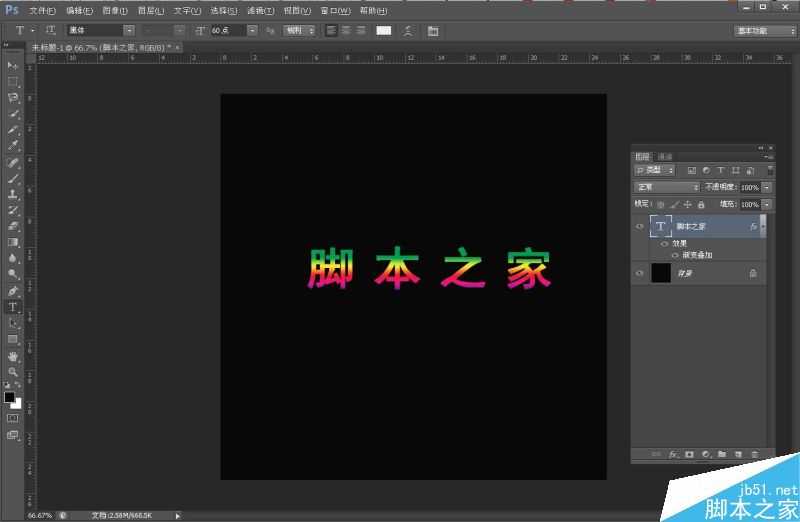Image resolution: width=800 pixels, height=522 pixels.
Task: Switch to the 通道 panel tab
Action: point(665,157)
